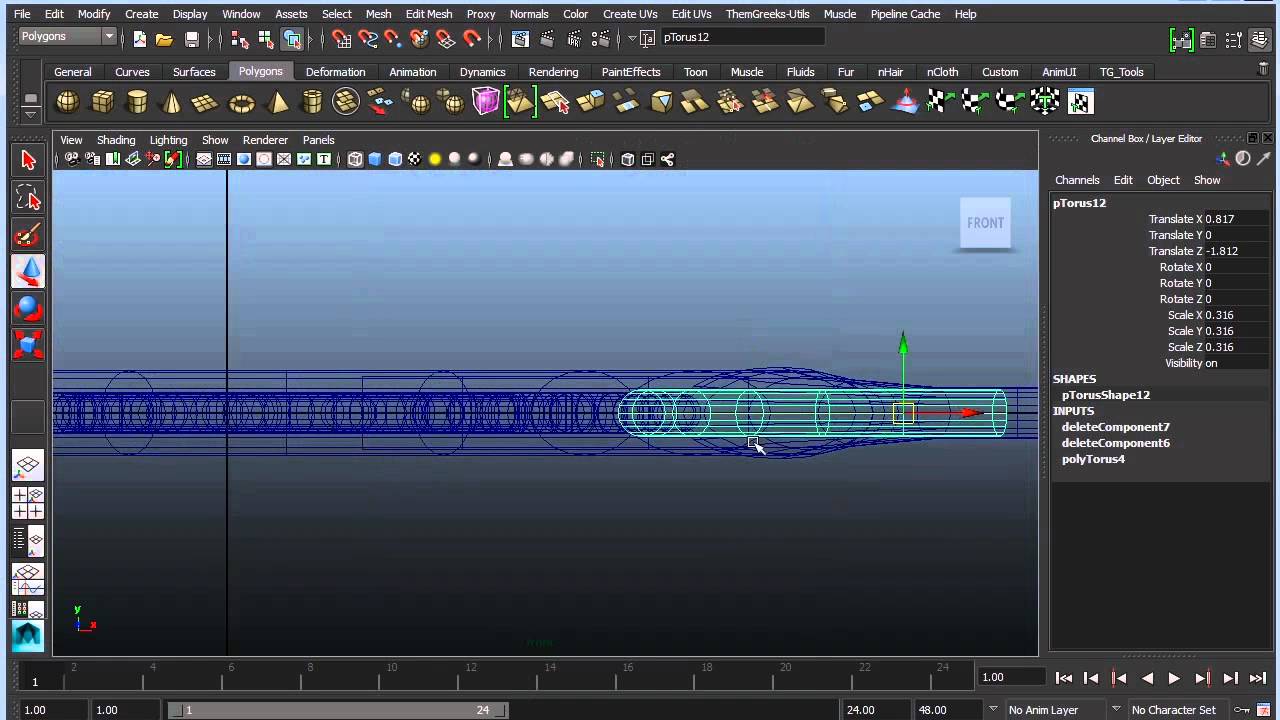Create a polygon cylinder from shelf
This screenshot has height=720, width=1280.
137,102
